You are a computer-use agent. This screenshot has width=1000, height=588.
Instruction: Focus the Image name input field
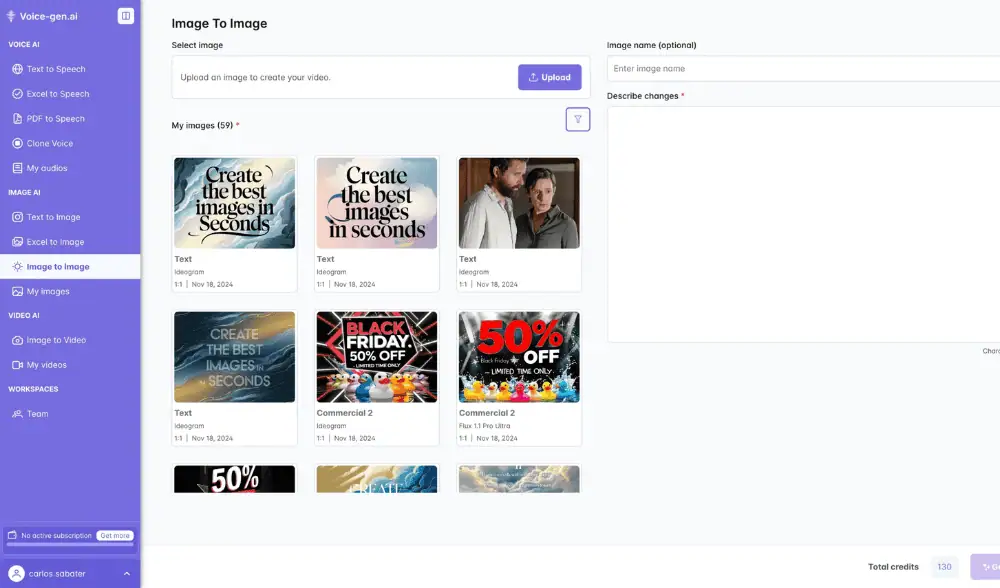pyautogui.click(x=800, y=69)
